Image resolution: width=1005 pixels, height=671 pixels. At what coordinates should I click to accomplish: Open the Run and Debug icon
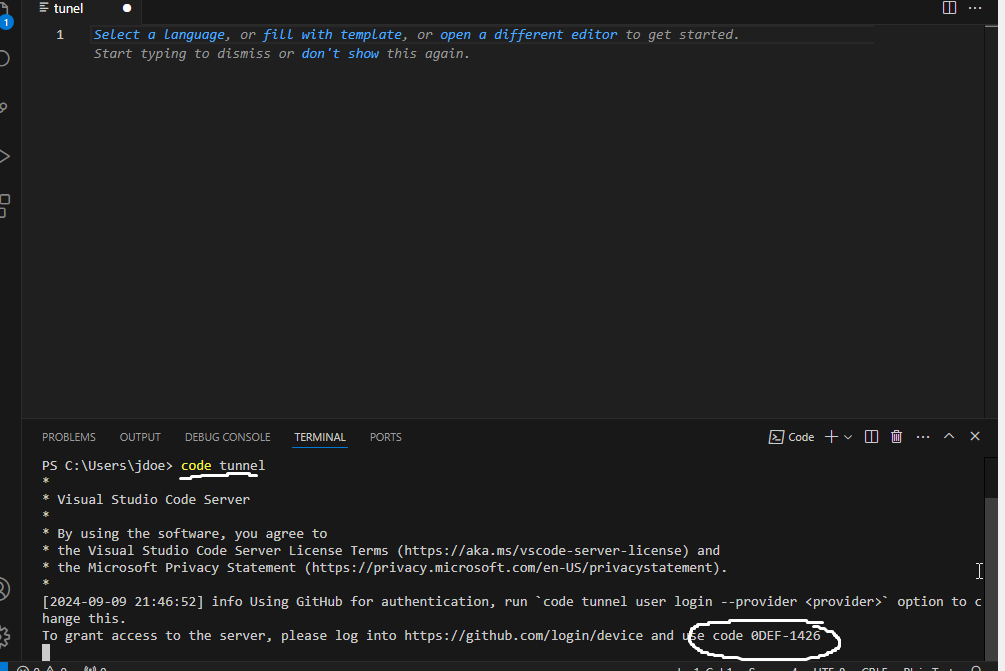[x=4, y=155]
